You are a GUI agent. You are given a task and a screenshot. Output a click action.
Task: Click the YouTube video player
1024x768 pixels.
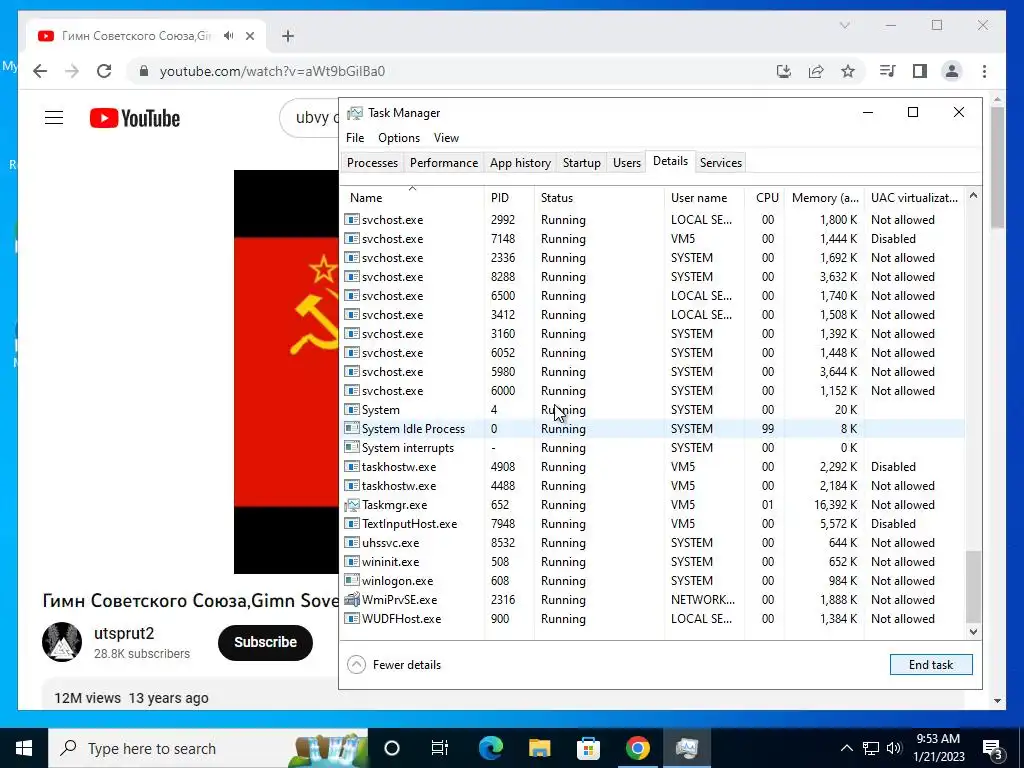click(286, 372)
